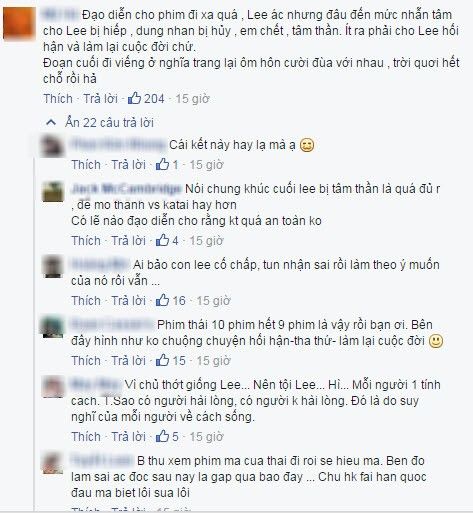Click the smiley emoji after 'hay lạ mà ạ'
This screenshot has width=473, height=513.
(307, 145)
